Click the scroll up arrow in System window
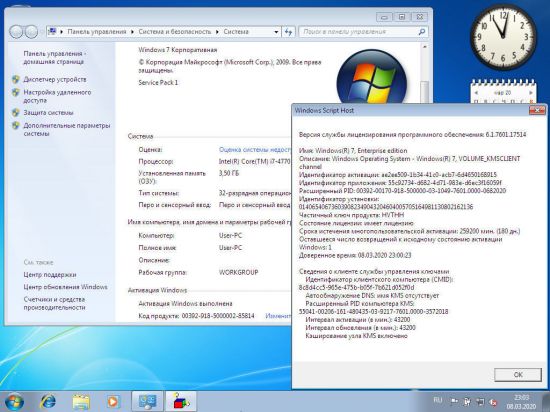Image resolution: width=550 pixels, height=412 pixels. pos(424,47)
